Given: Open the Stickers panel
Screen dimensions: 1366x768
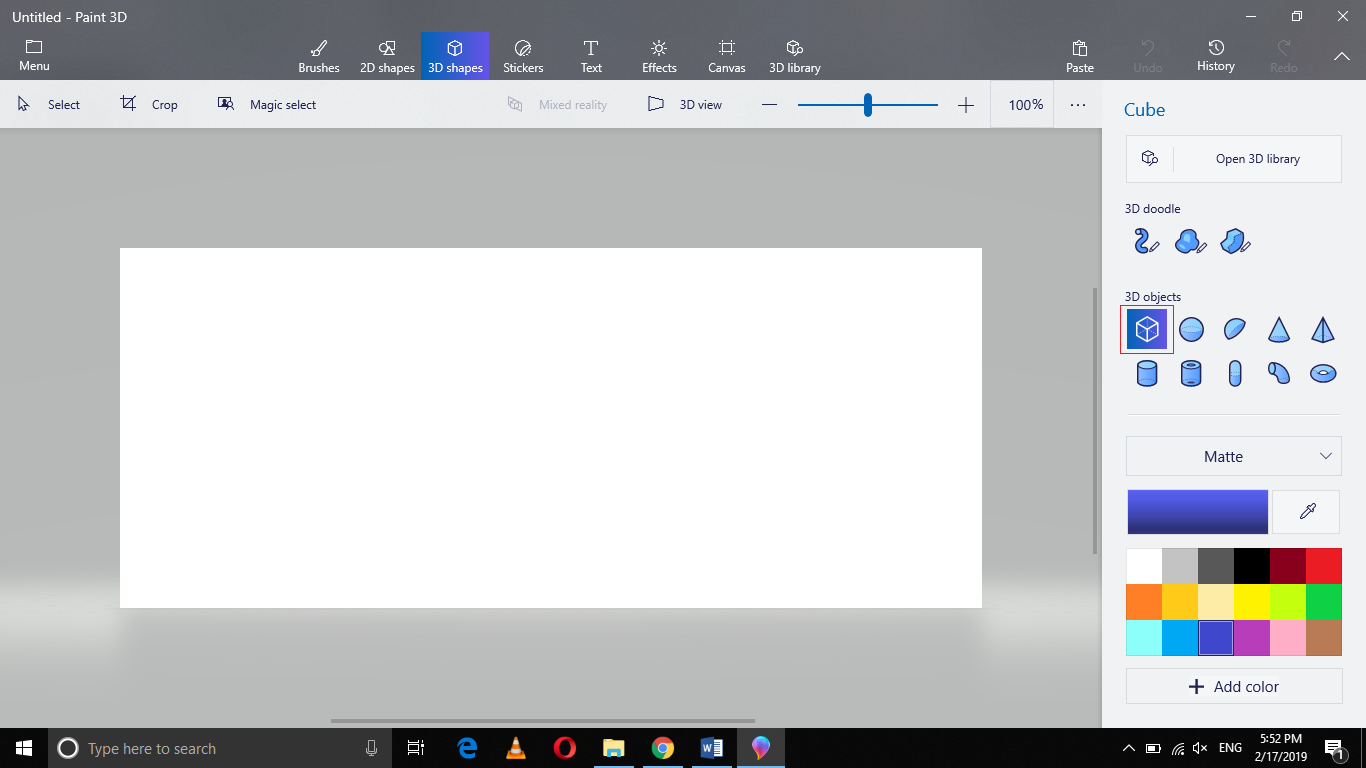Looking at the screenshot, I should [x=522, y=55].
